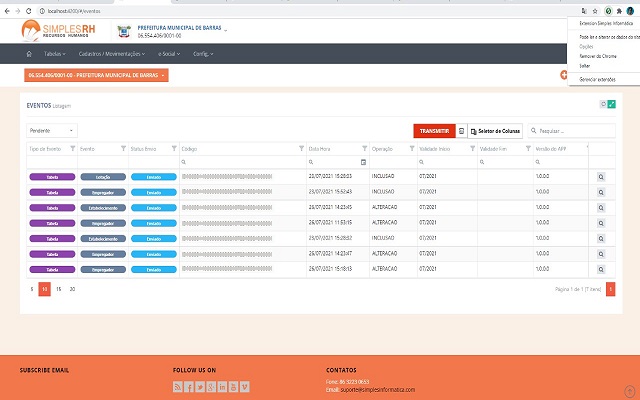Click the Pesquisar search field
The height and width of the screenshot is (400, 640).
571,131
